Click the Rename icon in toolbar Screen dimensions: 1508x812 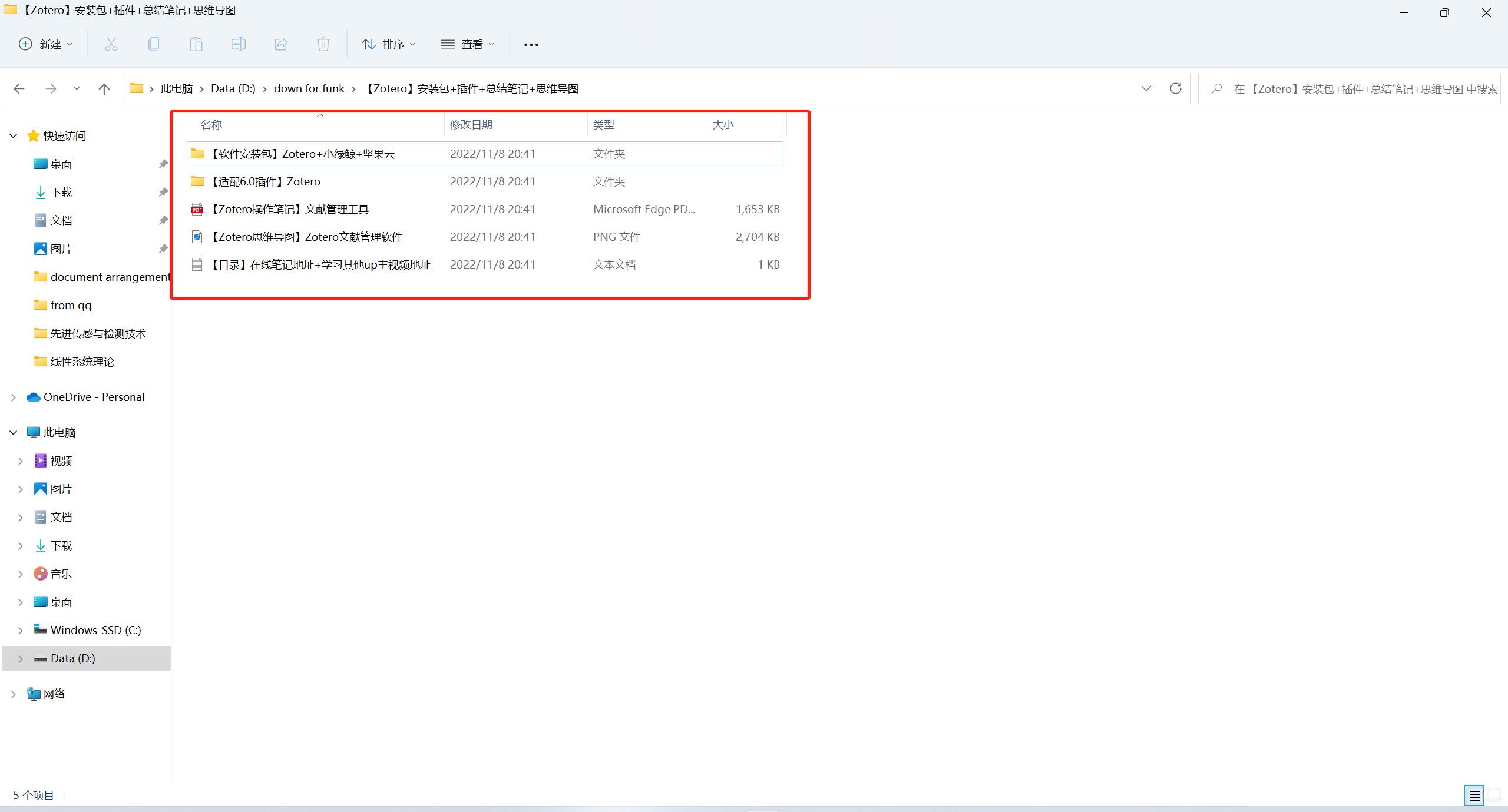[239, 44]
